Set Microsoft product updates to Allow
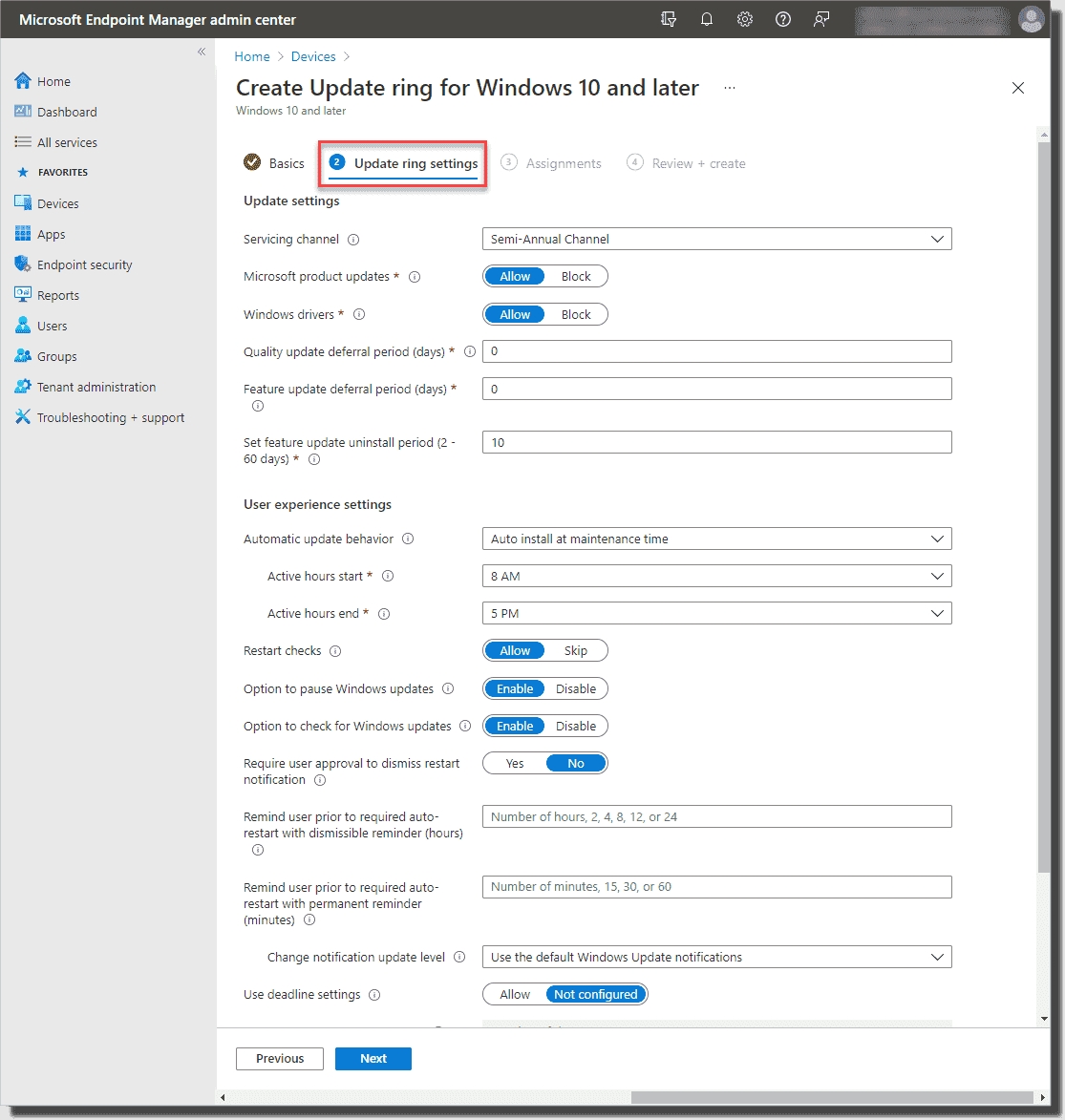 tap(515, 277)
